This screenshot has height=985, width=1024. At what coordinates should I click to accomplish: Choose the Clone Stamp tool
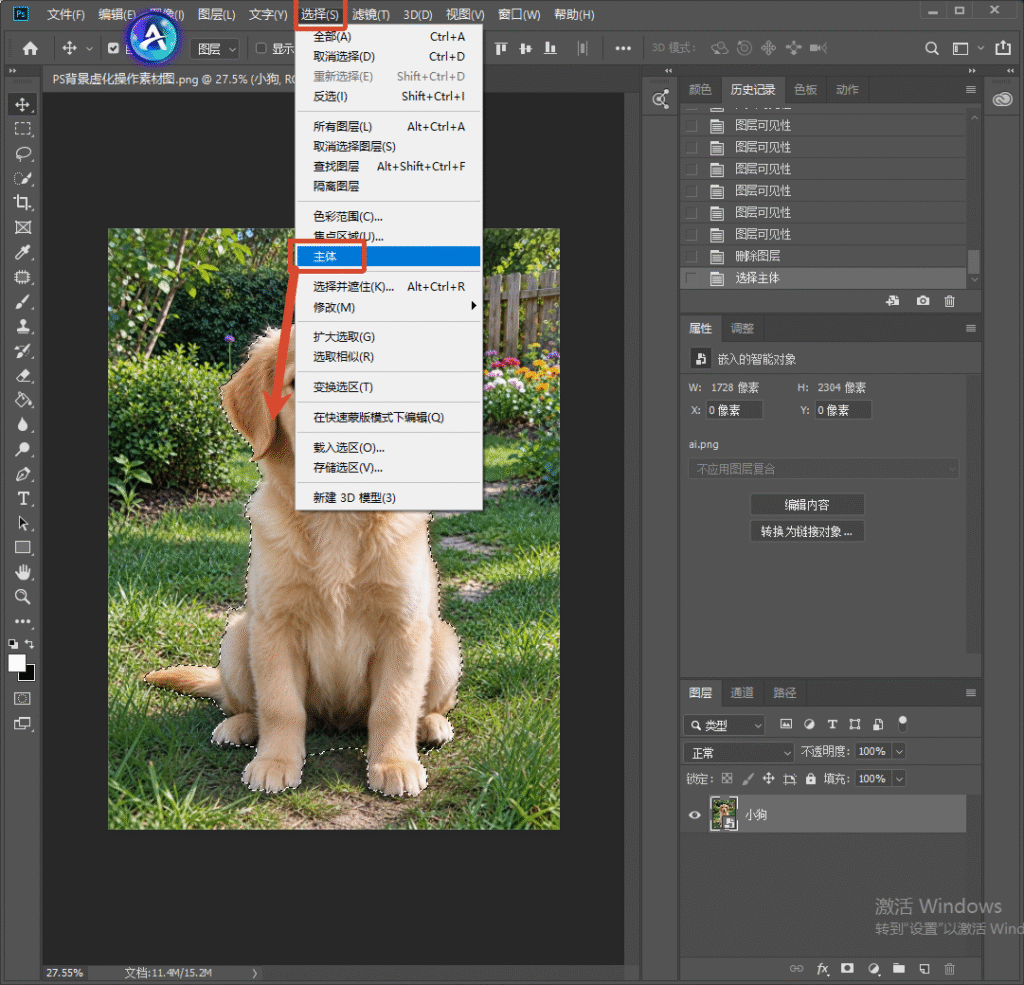pyautogui.click(x=23, y=326)
